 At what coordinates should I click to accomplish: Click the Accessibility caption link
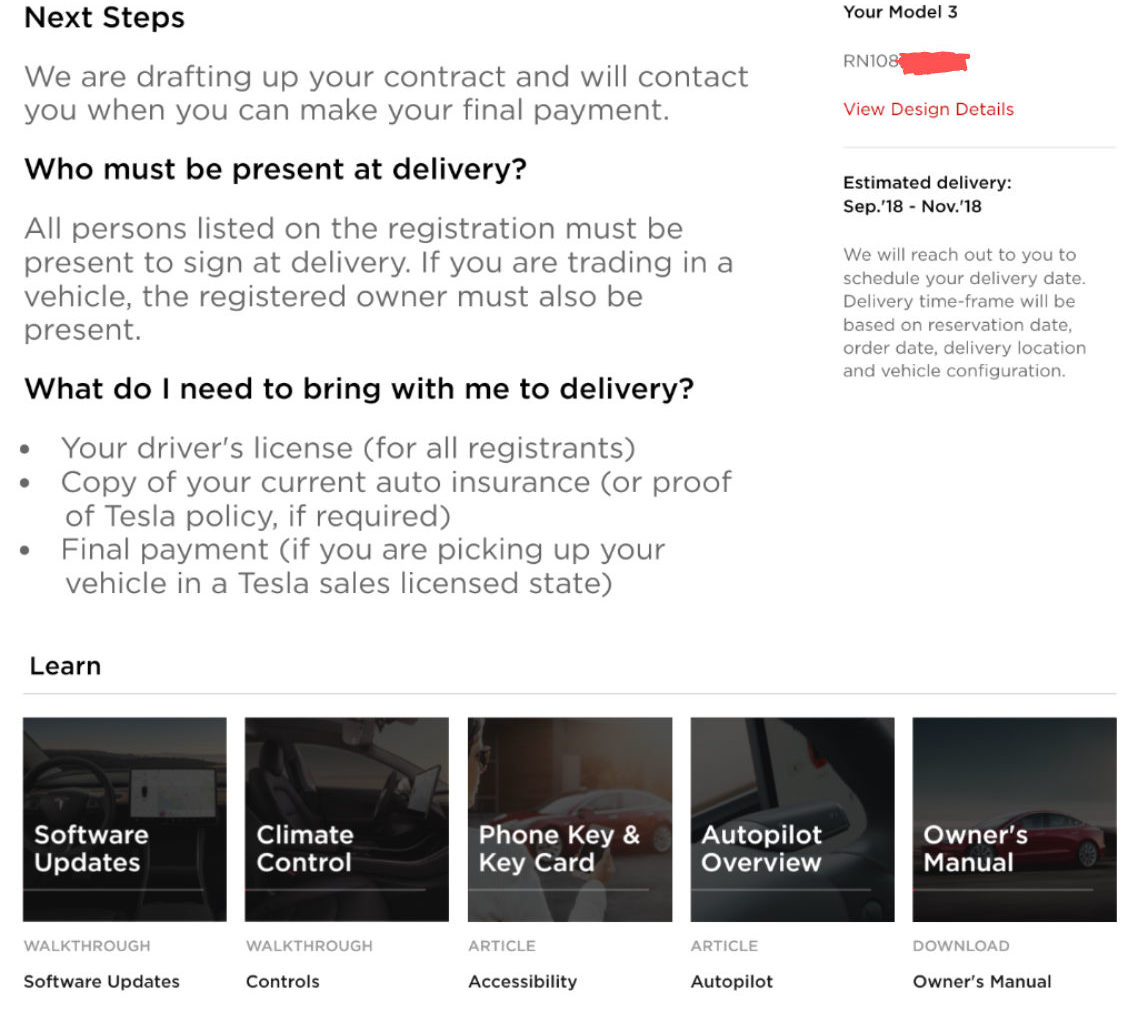point(523,981)
